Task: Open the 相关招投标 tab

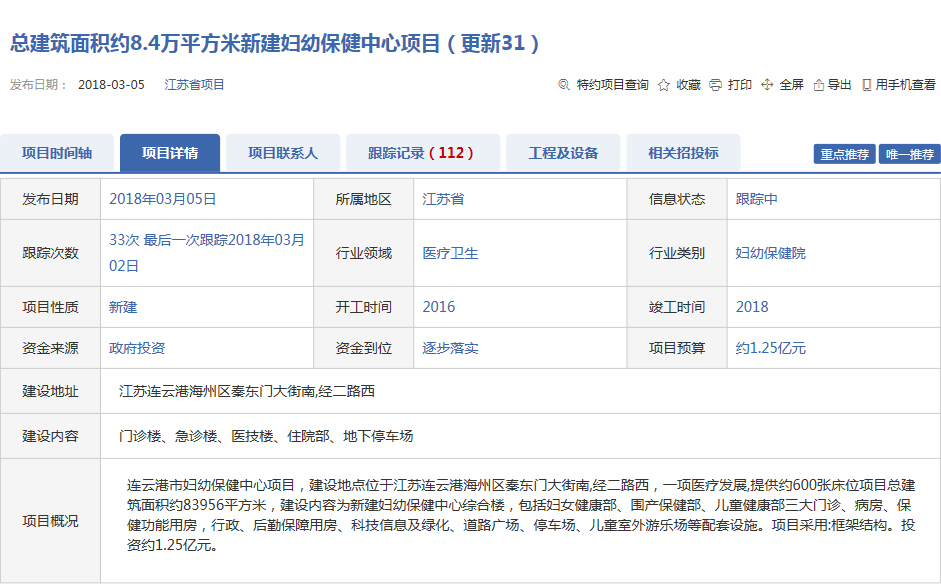Action: pos(683,153)
